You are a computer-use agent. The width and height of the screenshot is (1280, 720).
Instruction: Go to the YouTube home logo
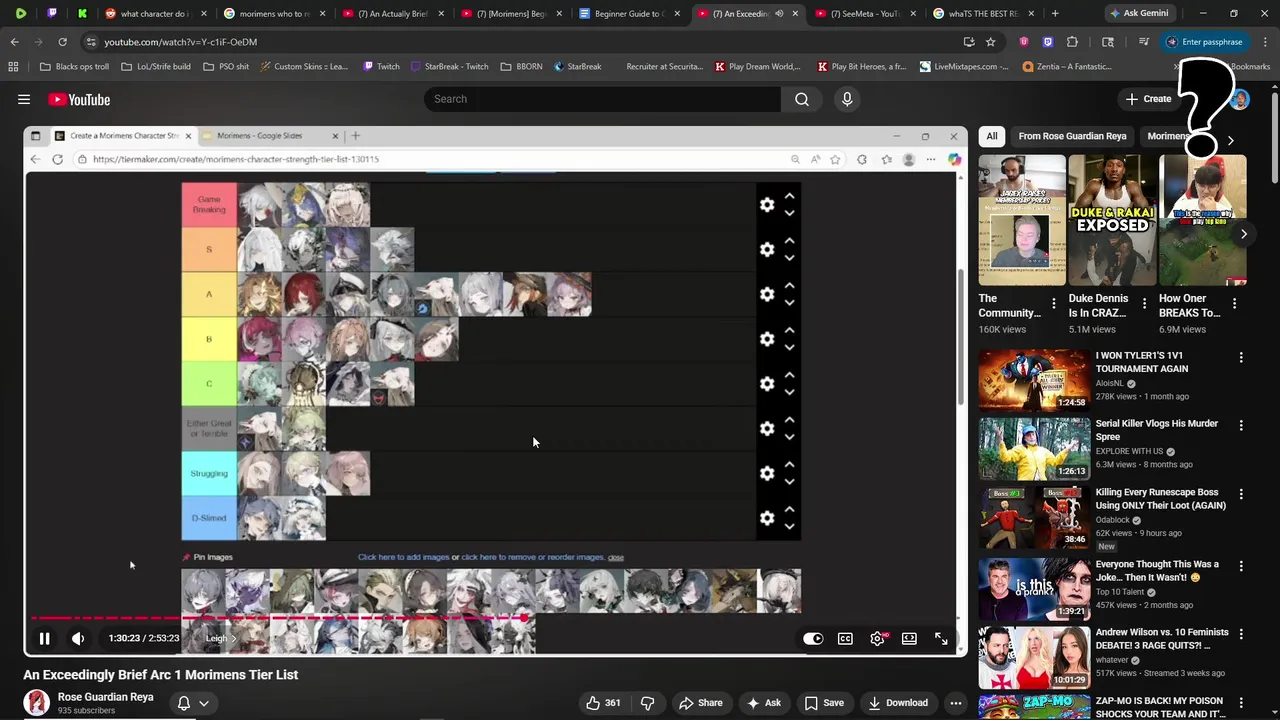(x=79, y=99)
